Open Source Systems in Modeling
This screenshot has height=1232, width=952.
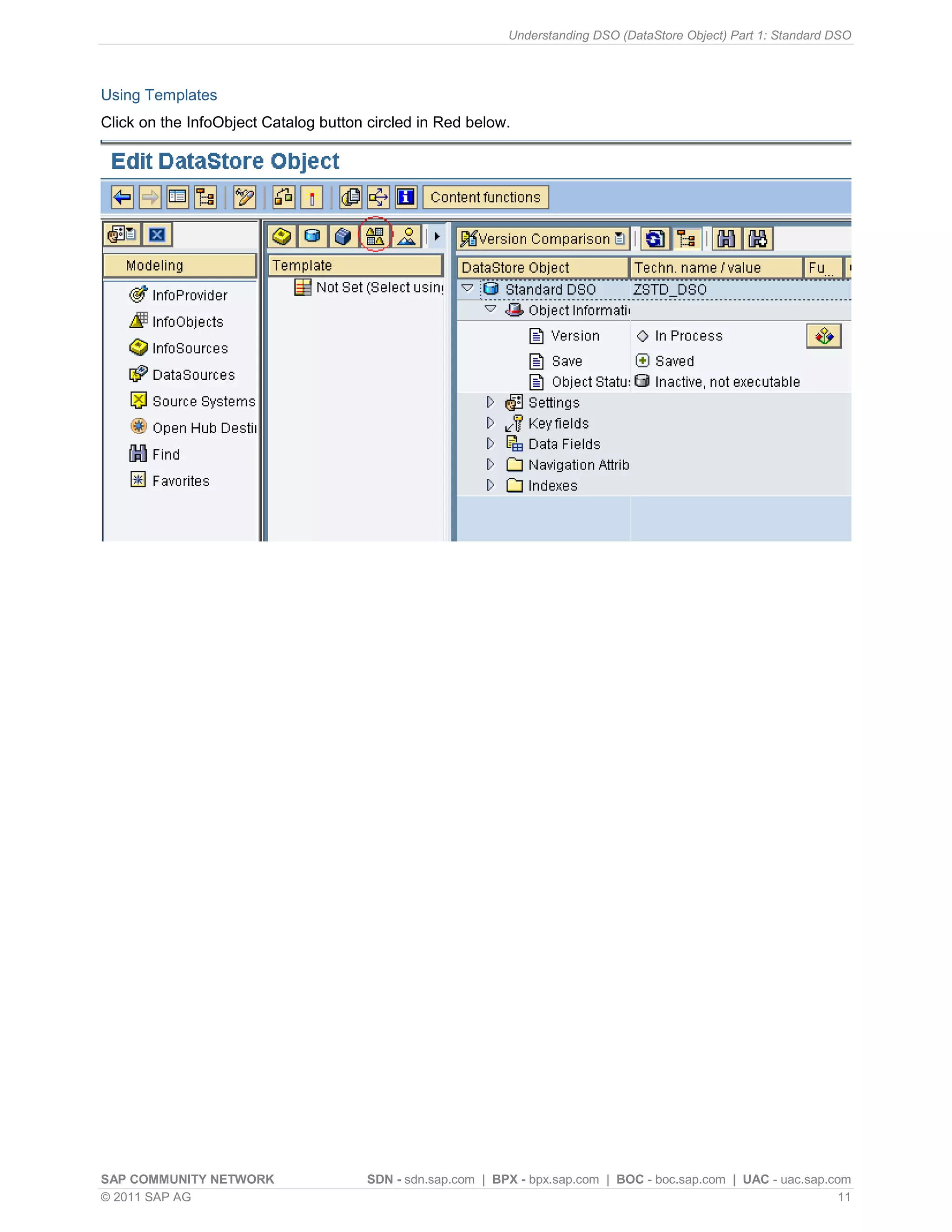click(x=193, y=401)
